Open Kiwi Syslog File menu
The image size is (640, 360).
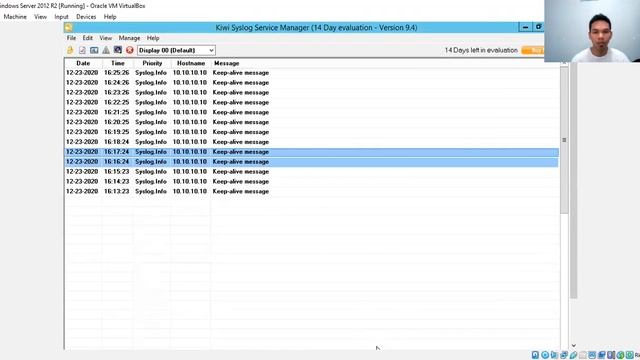tap(71, 38)
